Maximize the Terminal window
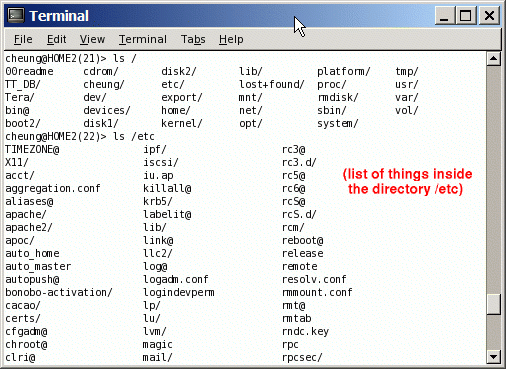This screenshot has height=369, width=506. (466, 16)
